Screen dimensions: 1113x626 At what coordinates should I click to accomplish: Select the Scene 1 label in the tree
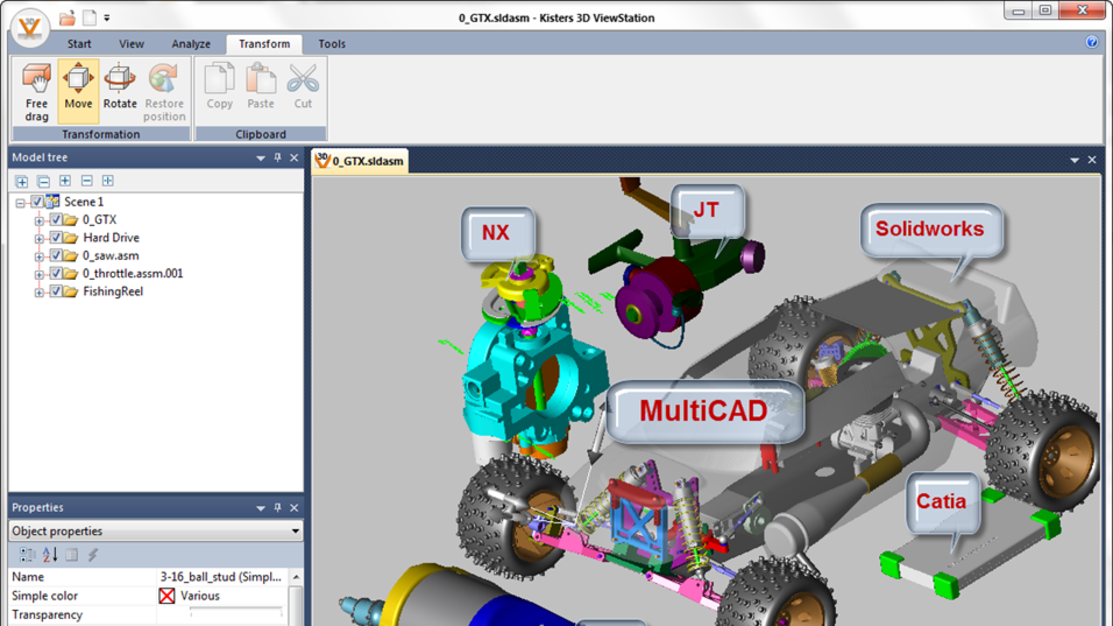pos(84,202)
